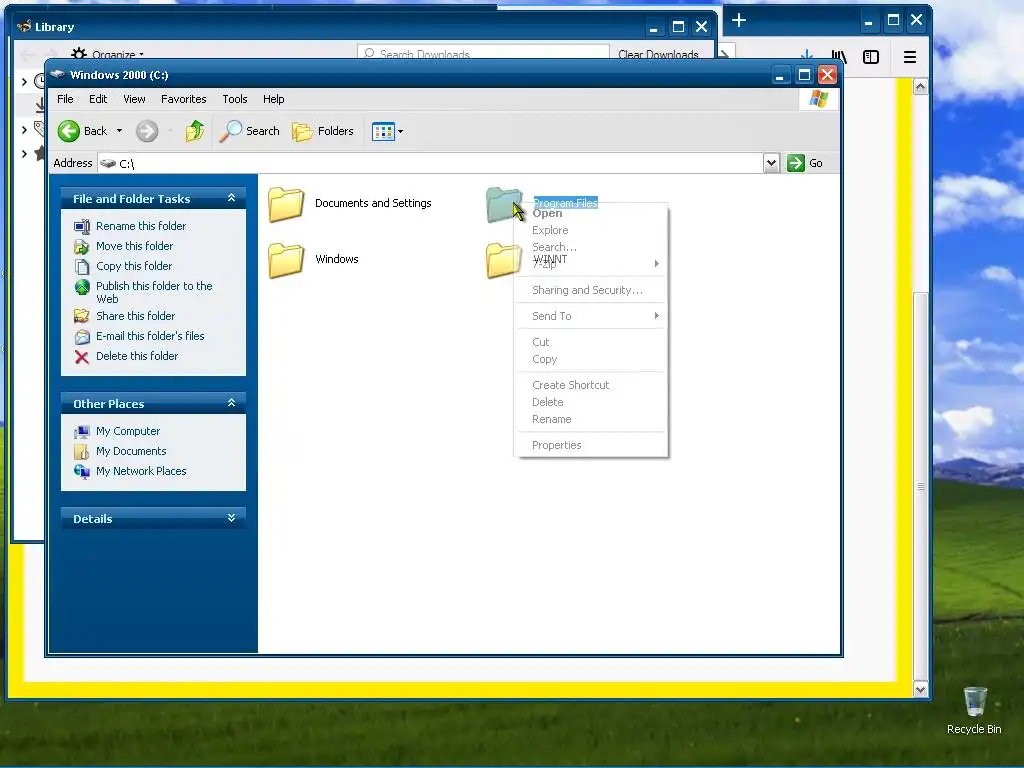Select the Documents and Settings folder icon
This screenshot has height=768, width=1024.
click(285, 204)
